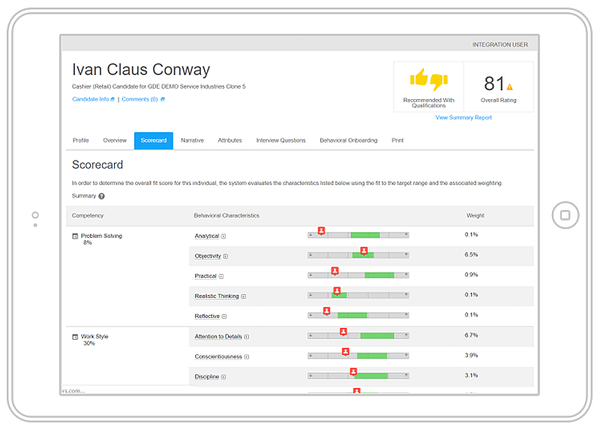Screen dimensions: 600x433
Task: Open the Comments (0) link
Action: [x=143, y=99]
